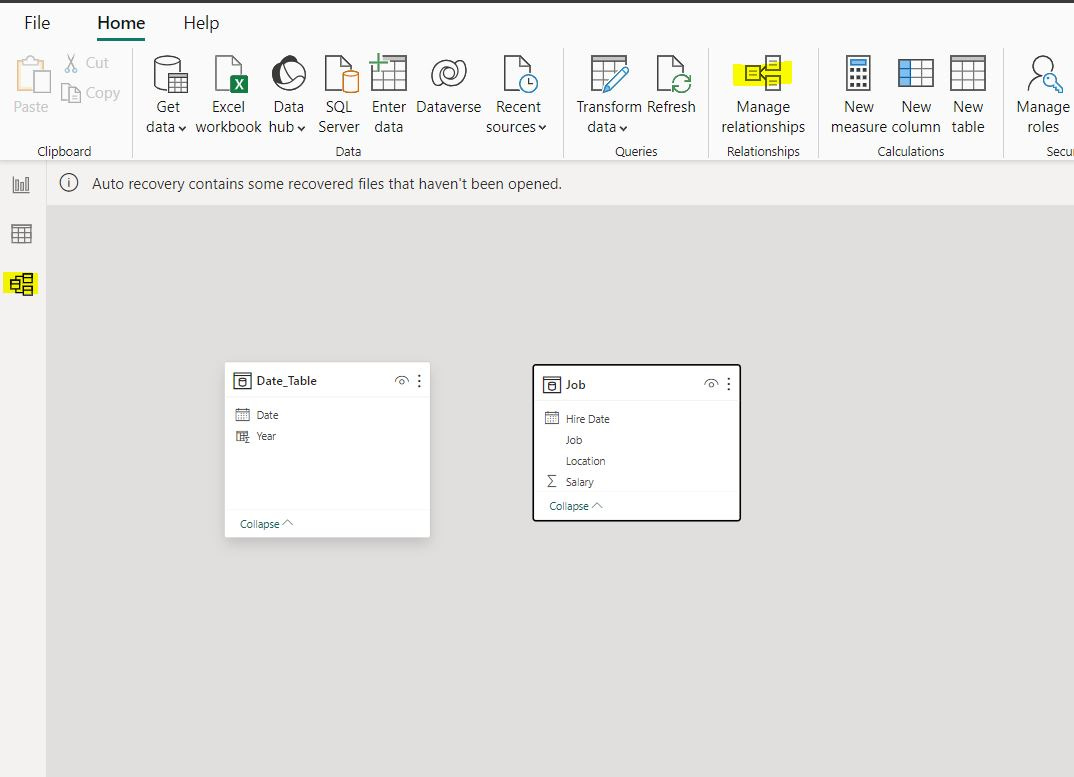Open the Get data source picker

coord(166,95)
